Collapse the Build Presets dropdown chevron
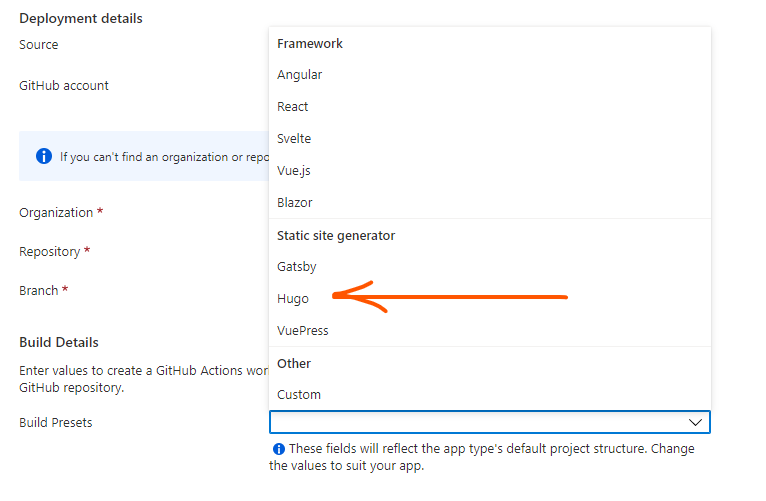766x501 pixels. coord(695,422)
